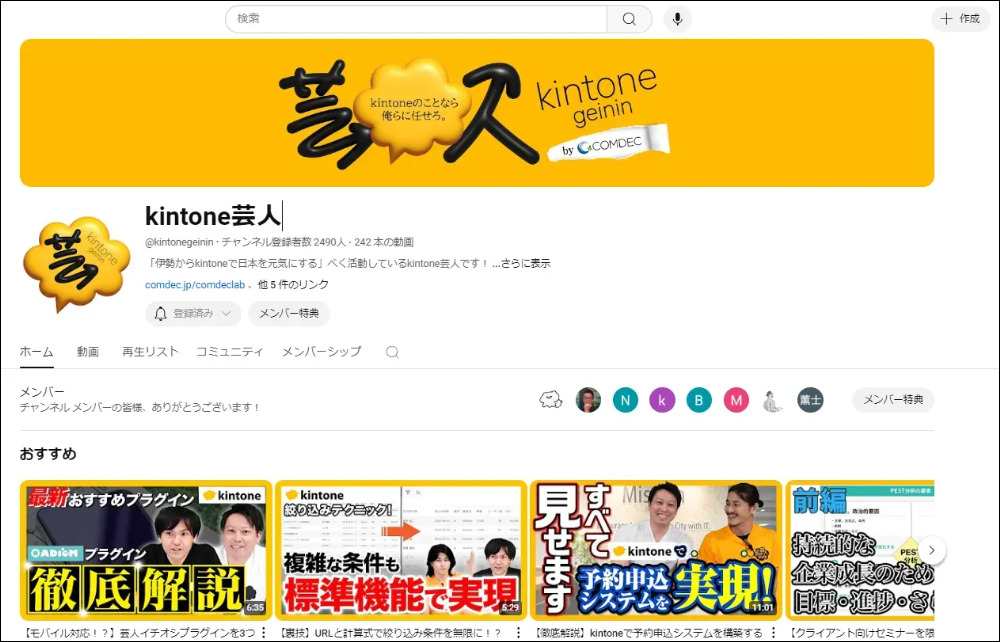Click the メンバー section heading
The height and width of the screenshot is (642, 1000).
41,392
